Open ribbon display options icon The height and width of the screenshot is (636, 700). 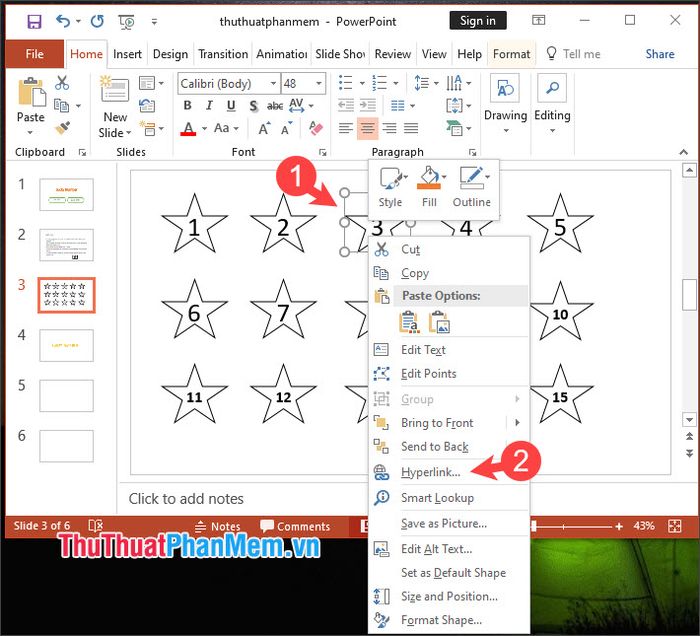538,20
